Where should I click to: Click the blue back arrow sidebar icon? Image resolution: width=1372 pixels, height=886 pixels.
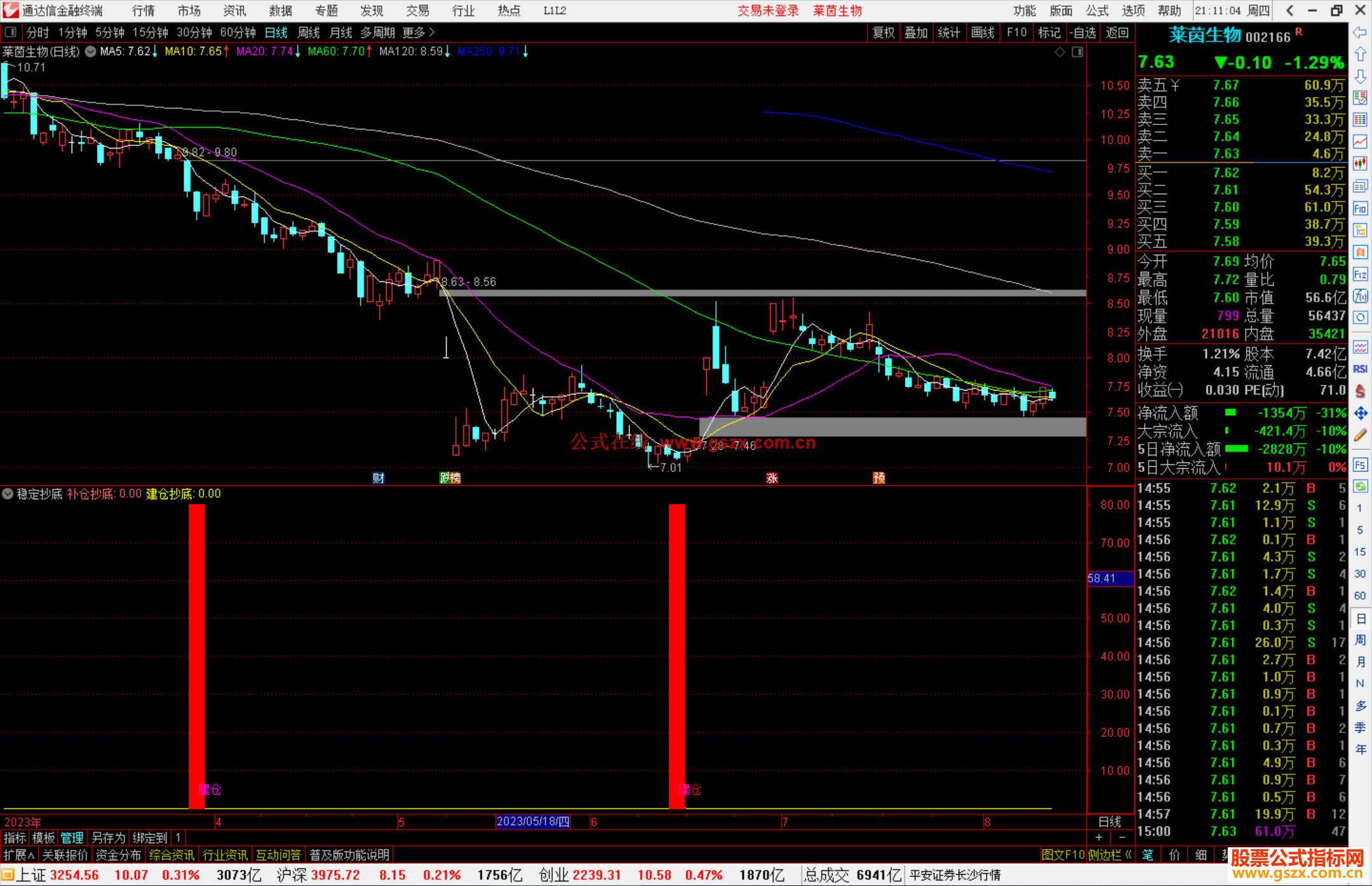(x=1360, y=33)
